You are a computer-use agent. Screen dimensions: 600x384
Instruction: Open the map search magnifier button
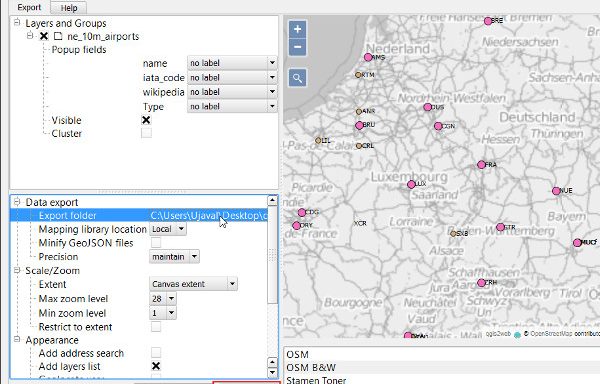point(297,78)
